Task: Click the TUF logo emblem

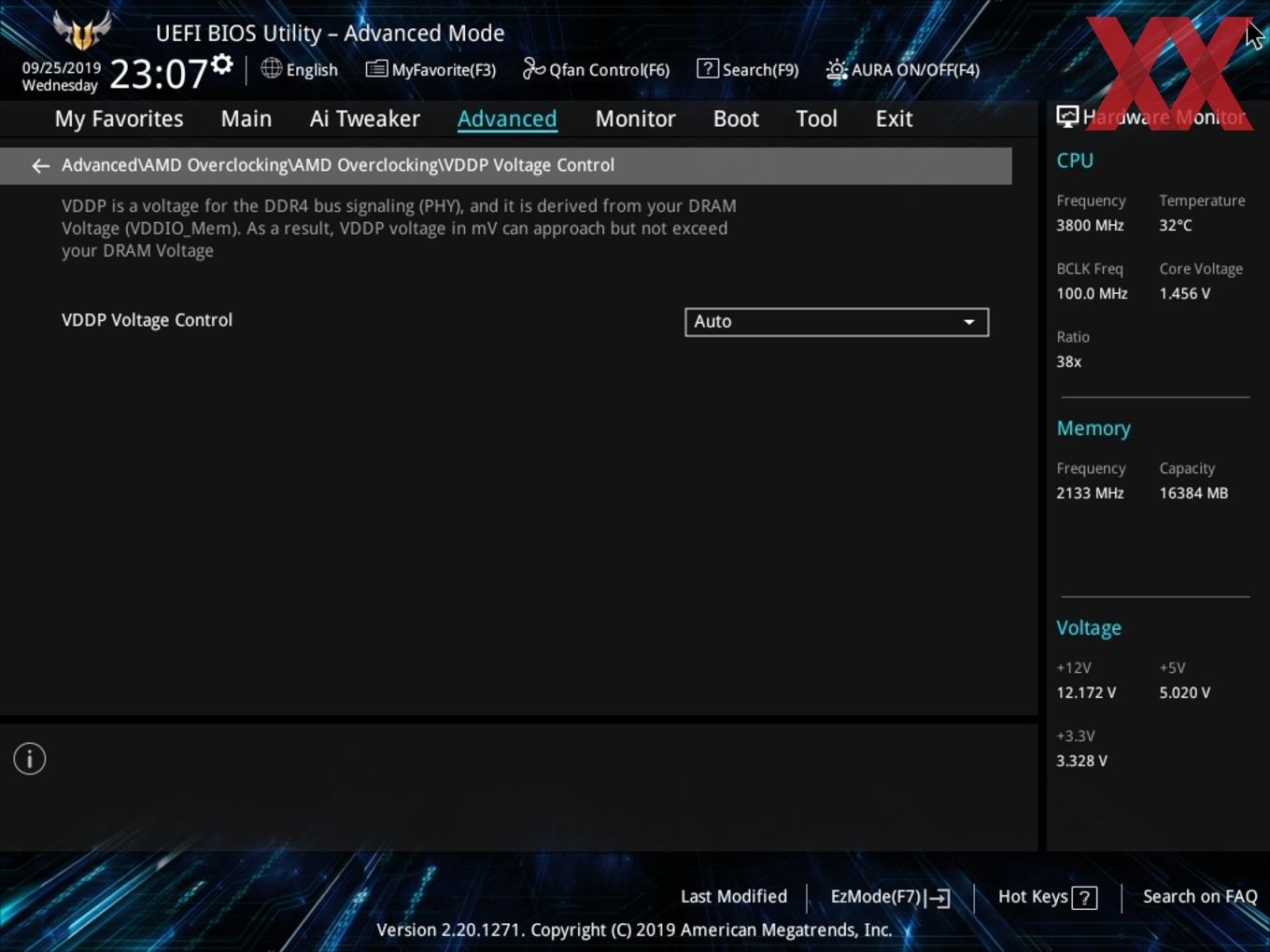Action: click(x=82, y=30)
